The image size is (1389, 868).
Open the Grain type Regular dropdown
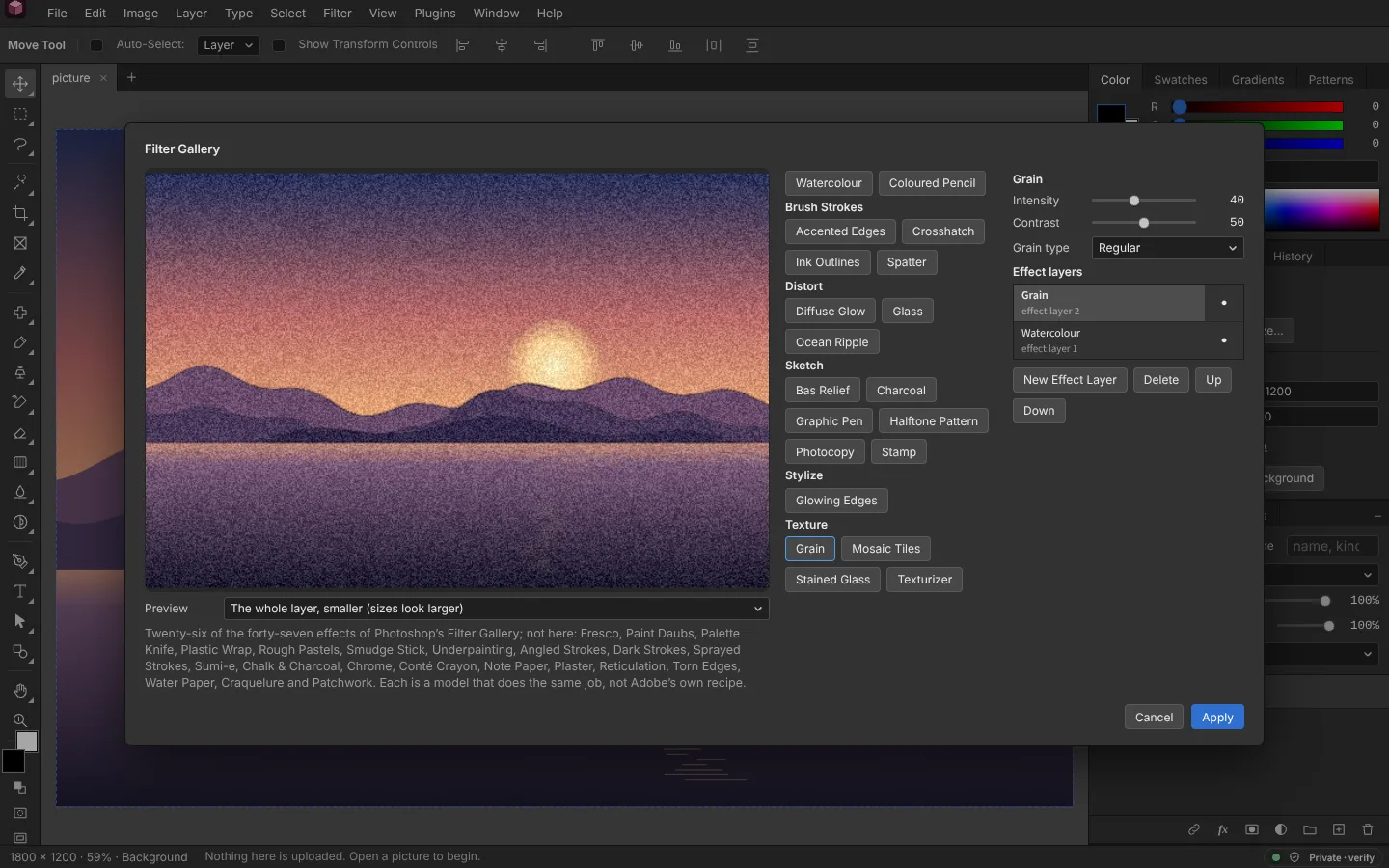[x=1167, y=248]
